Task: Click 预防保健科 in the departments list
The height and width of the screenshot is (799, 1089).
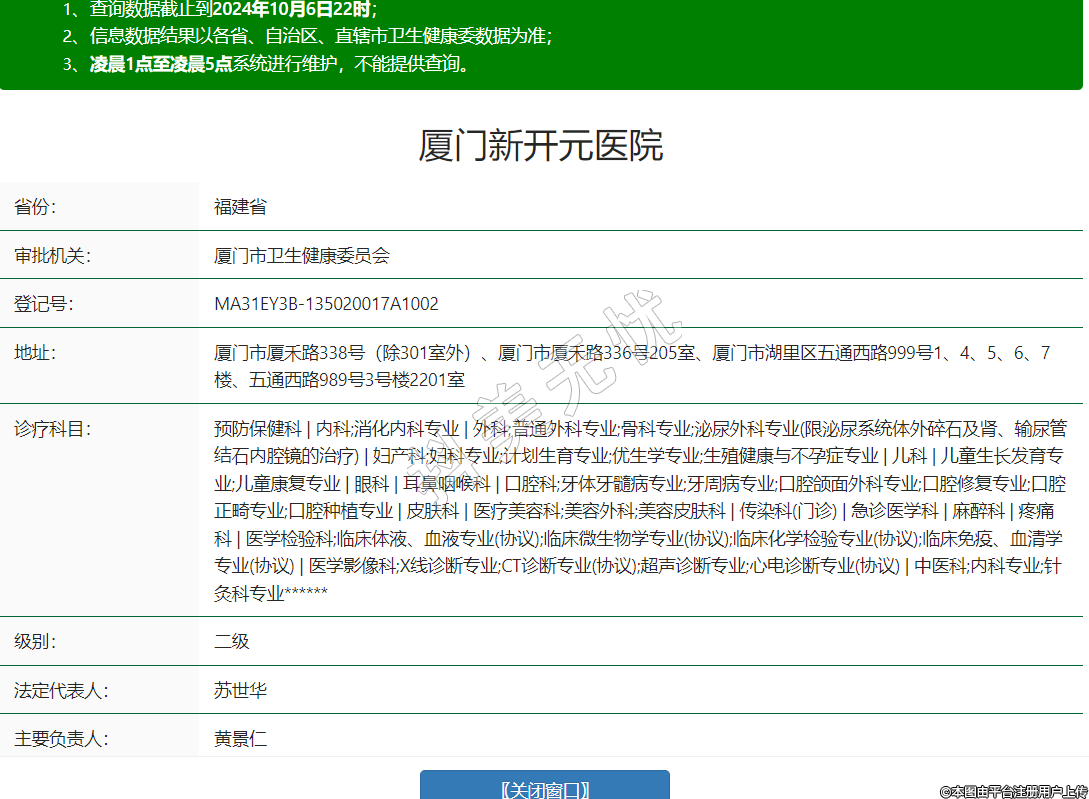Action: [257, 429]
